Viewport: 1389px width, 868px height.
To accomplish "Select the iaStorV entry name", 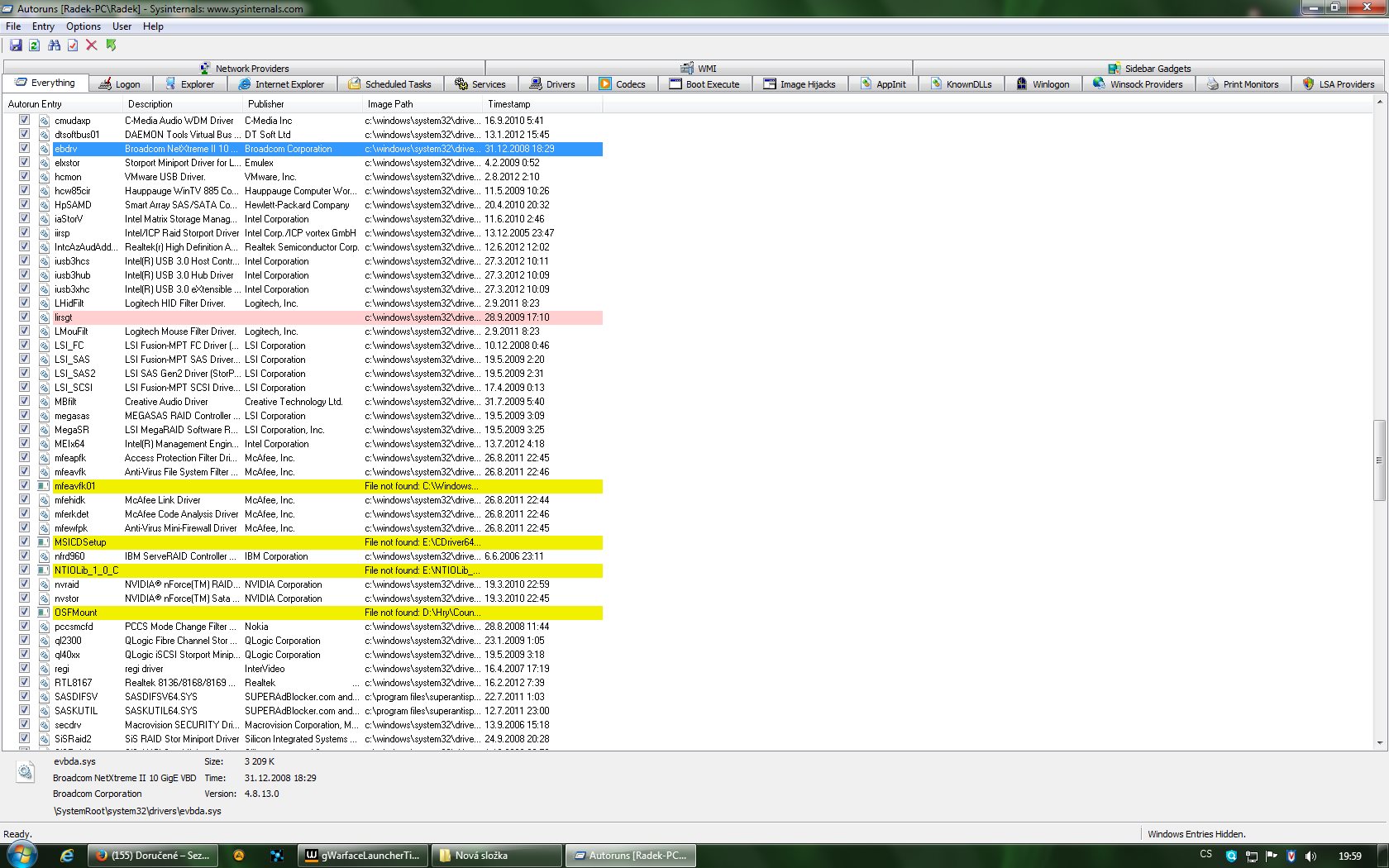I will point(69,219).
